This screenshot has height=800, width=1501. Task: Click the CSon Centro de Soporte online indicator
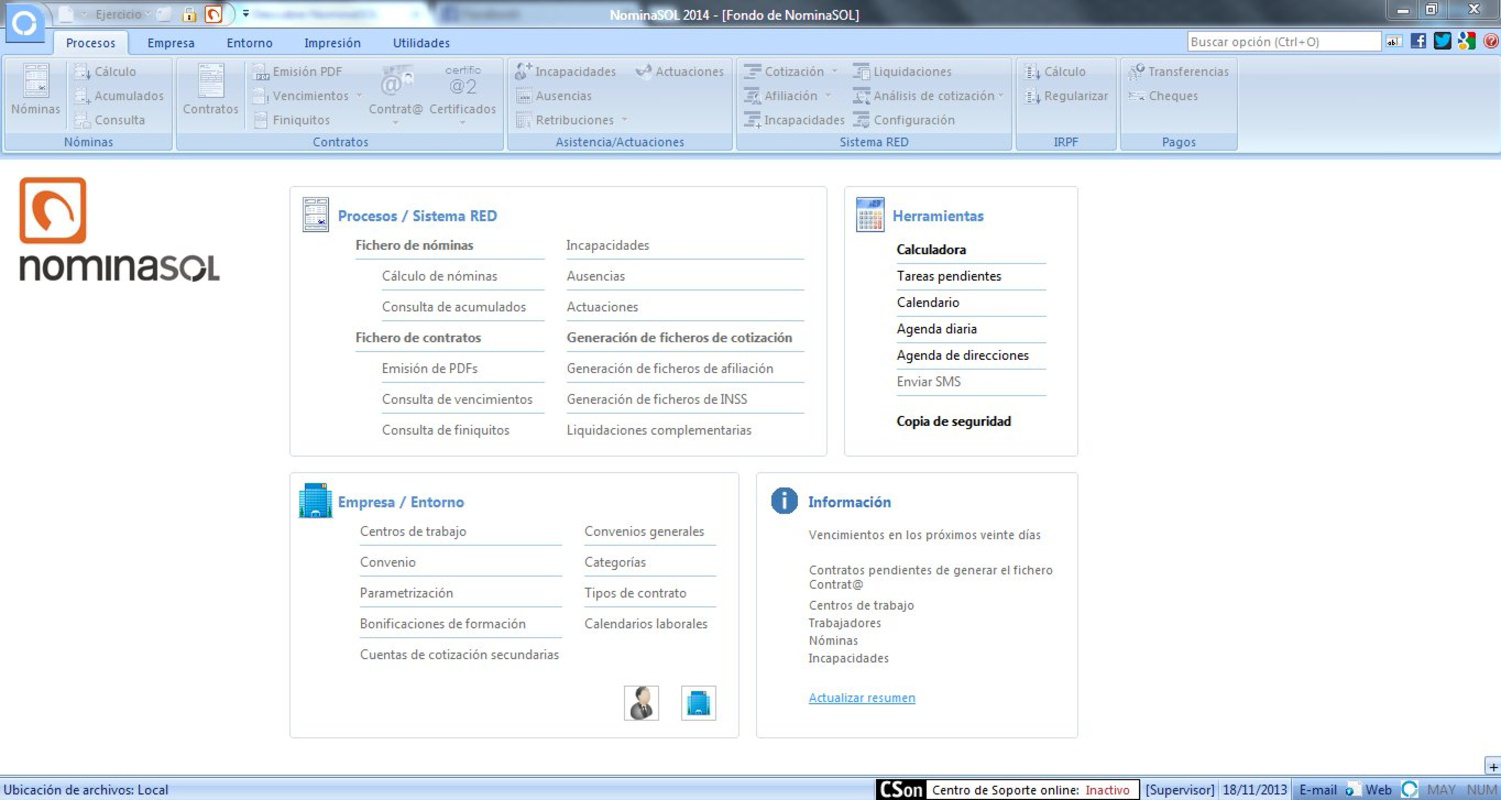[1009, 790]
